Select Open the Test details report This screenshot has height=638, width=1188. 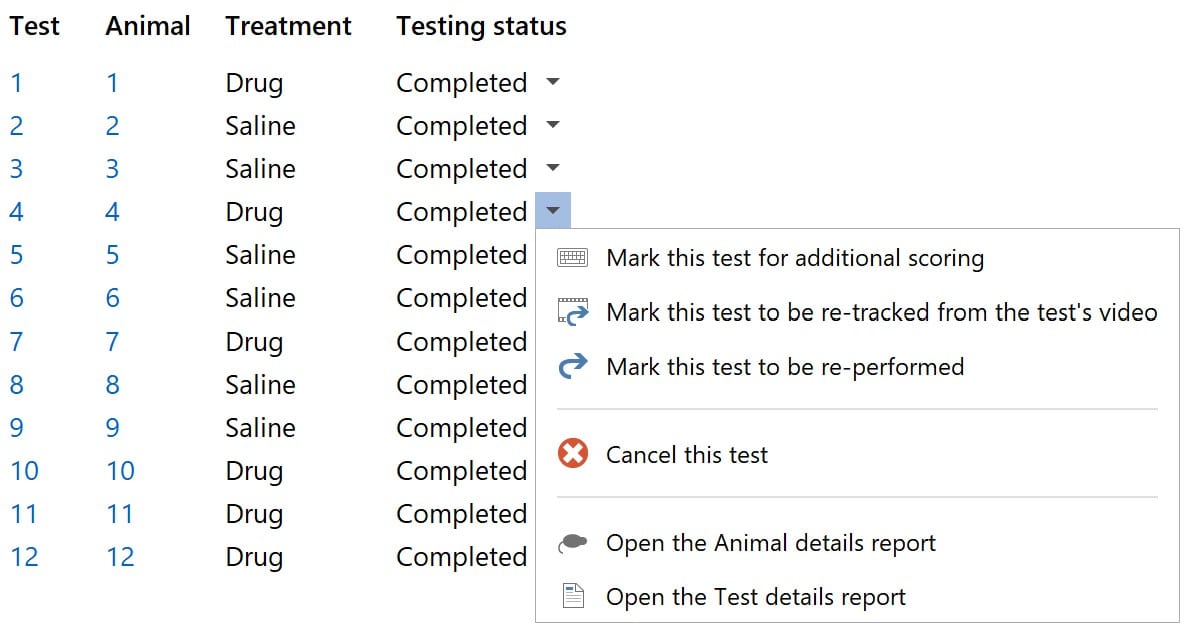[x=756, y=597]
